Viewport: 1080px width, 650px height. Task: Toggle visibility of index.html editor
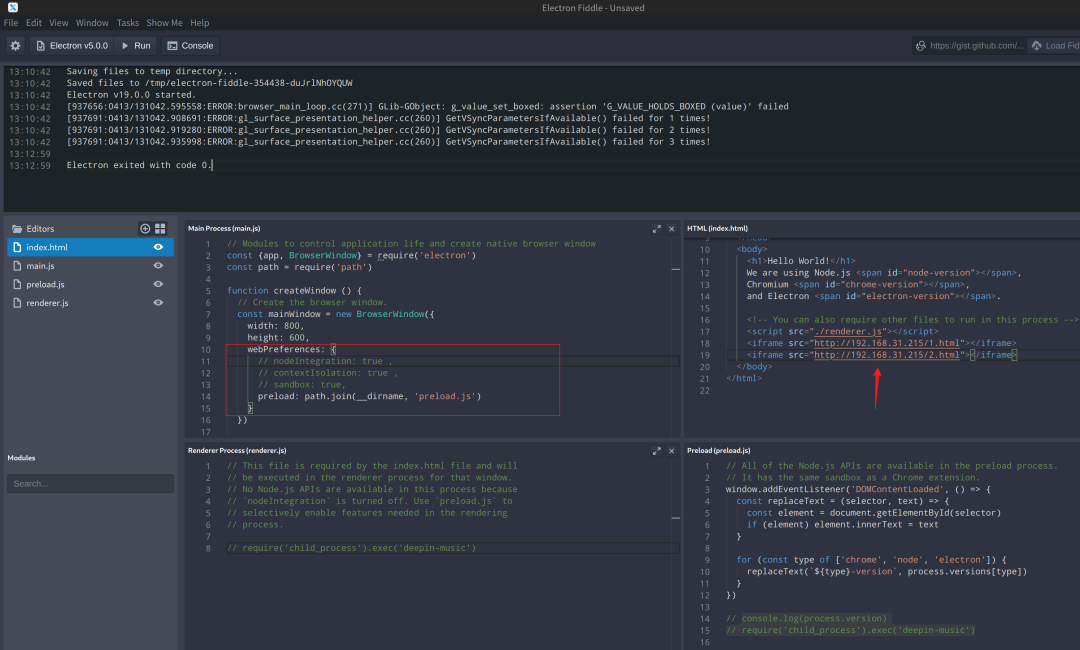tap(158, 247)
